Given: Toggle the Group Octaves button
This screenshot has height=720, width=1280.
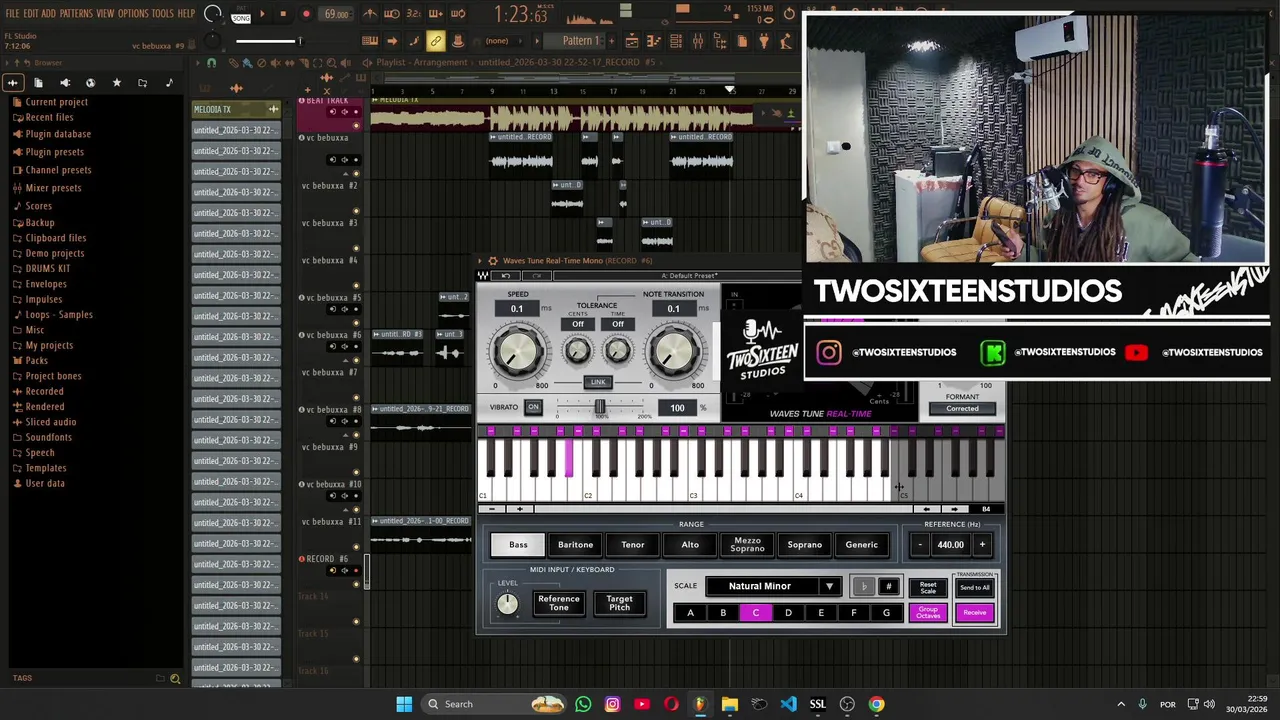Looking at the screenshot, I should coord(928,613).
